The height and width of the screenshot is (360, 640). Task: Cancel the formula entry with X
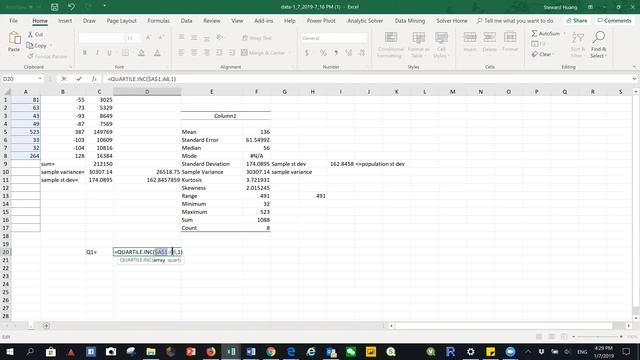64,79
